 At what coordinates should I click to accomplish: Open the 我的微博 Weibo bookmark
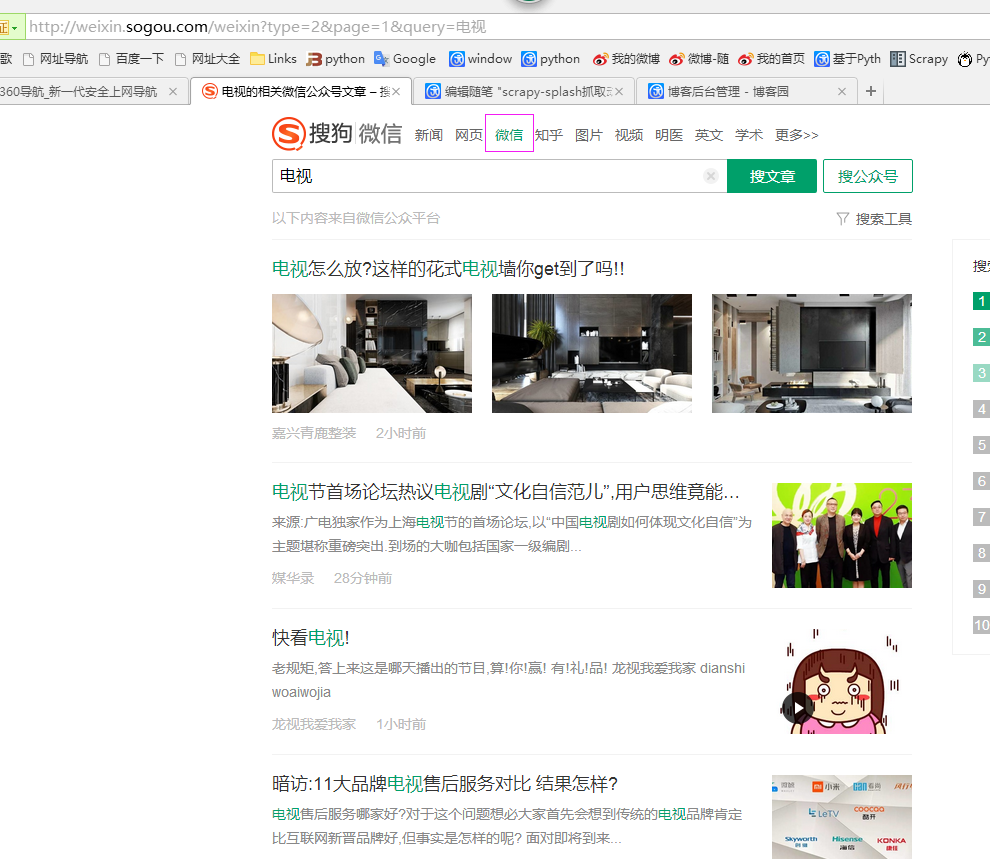(x=626, y=59)
